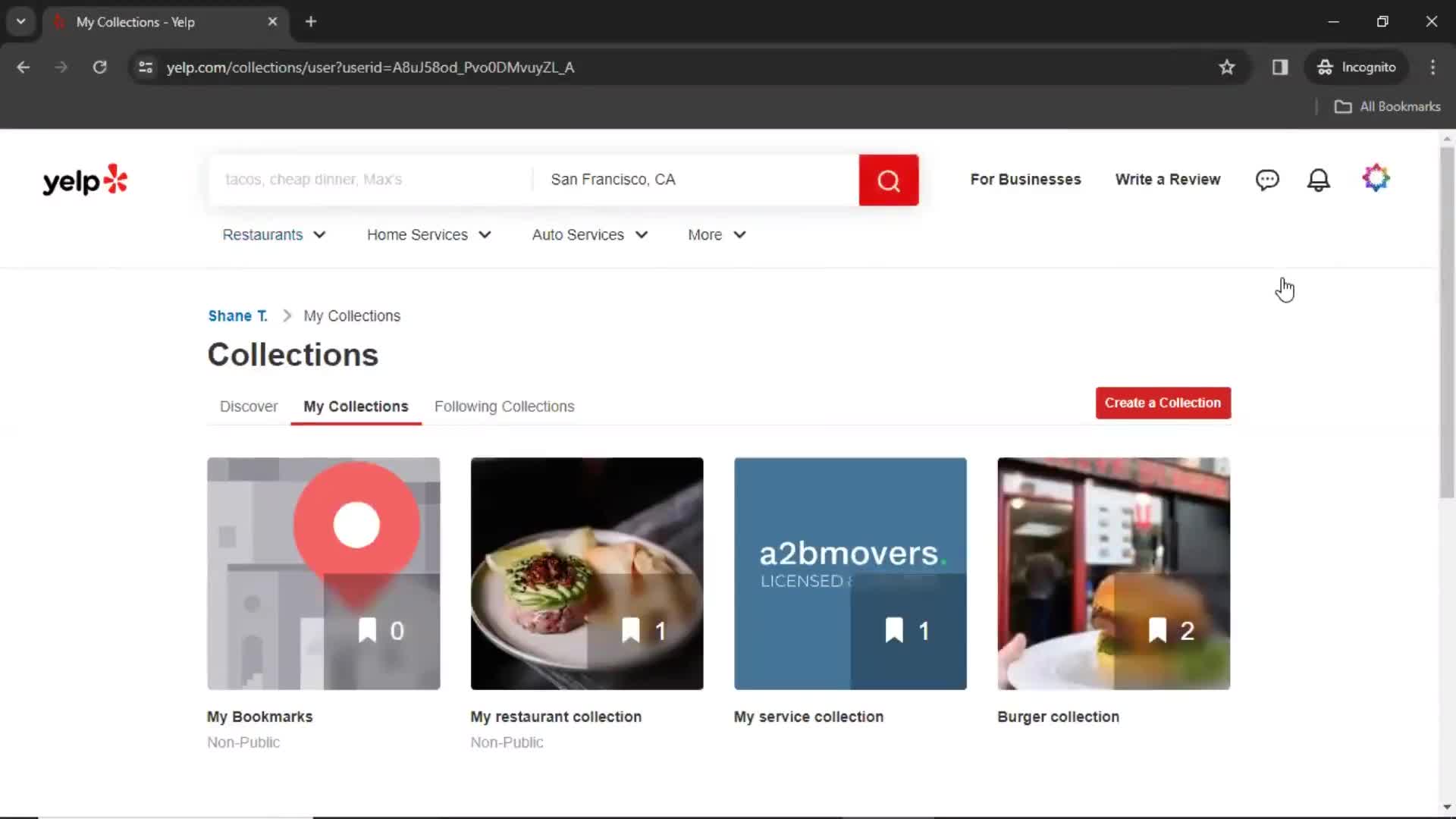
Task: Click the Shane T. profile link
Action: click(237, 315)
